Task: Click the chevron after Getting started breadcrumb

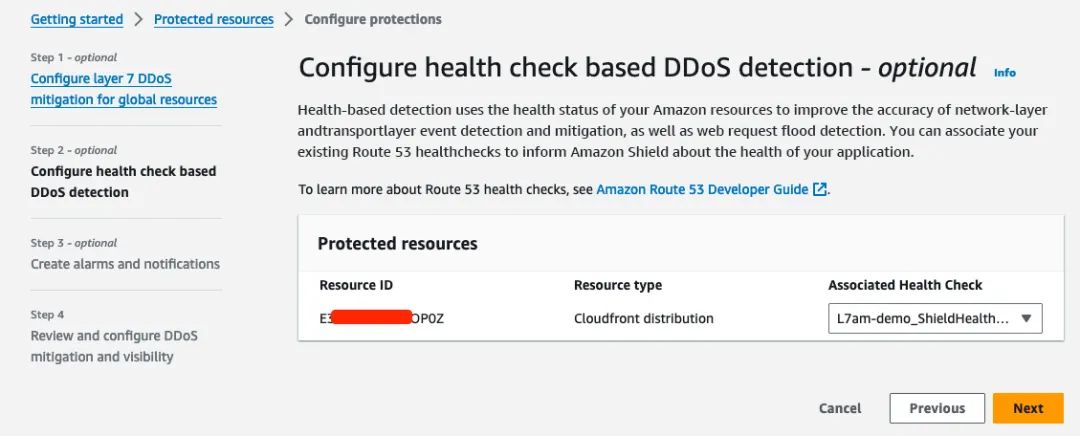Action: [138, 19]
